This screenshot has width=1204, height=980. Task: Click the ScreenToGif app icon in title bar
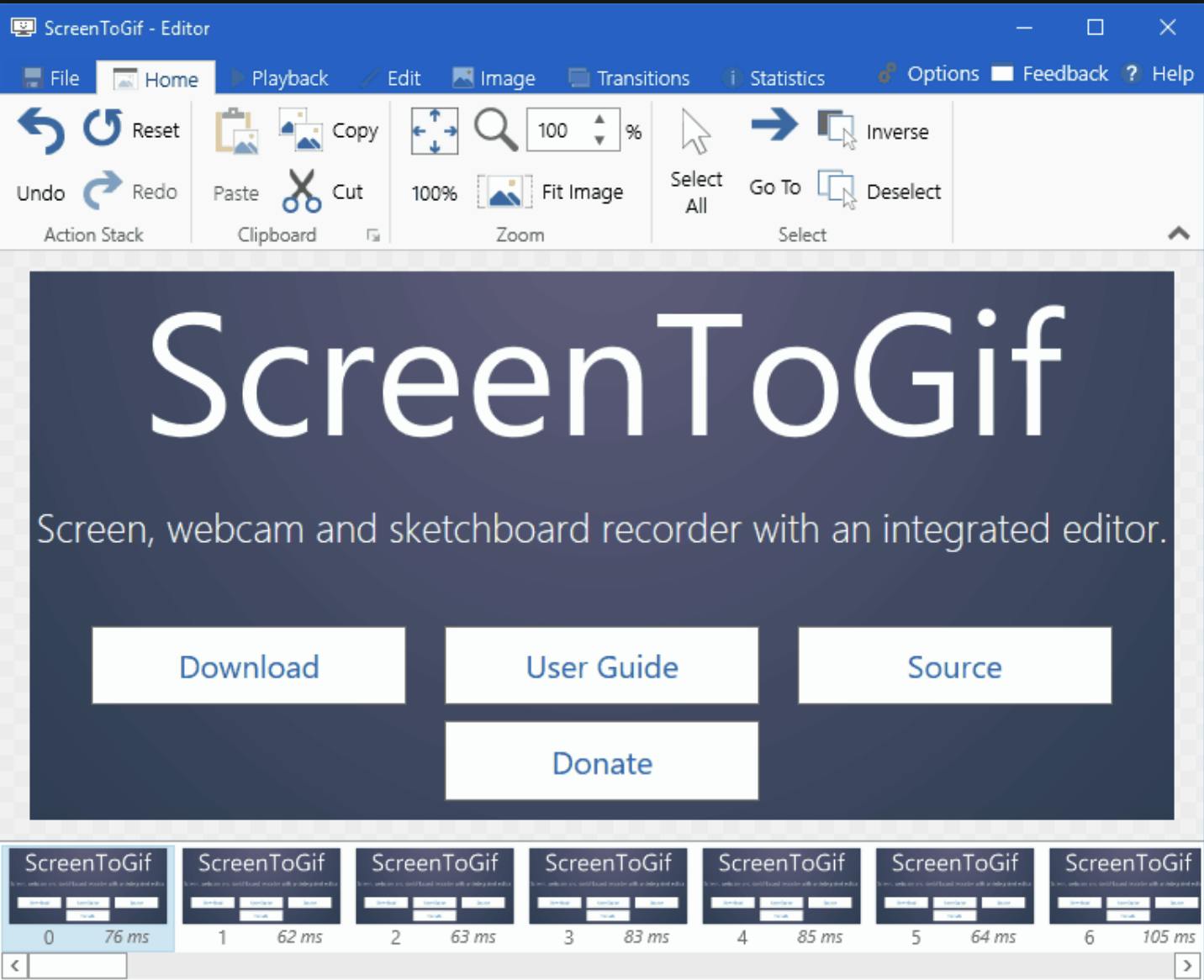click(x=23, y=28)
